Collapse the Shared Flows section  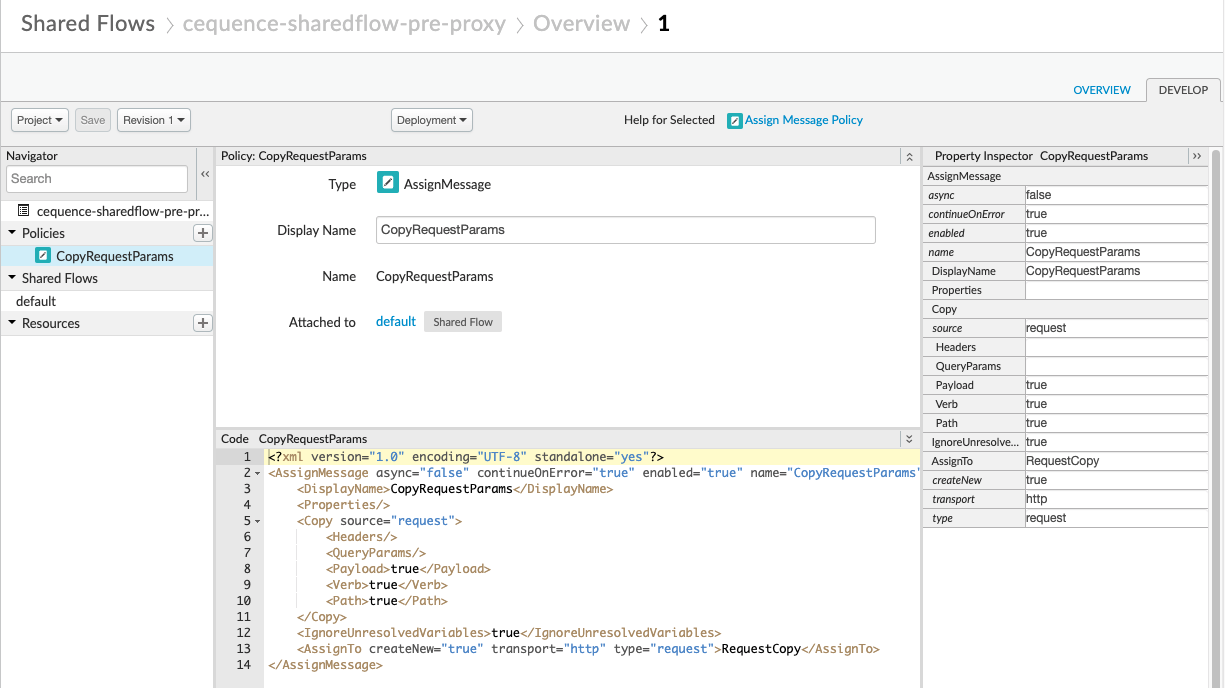click(x=10, y=278)
